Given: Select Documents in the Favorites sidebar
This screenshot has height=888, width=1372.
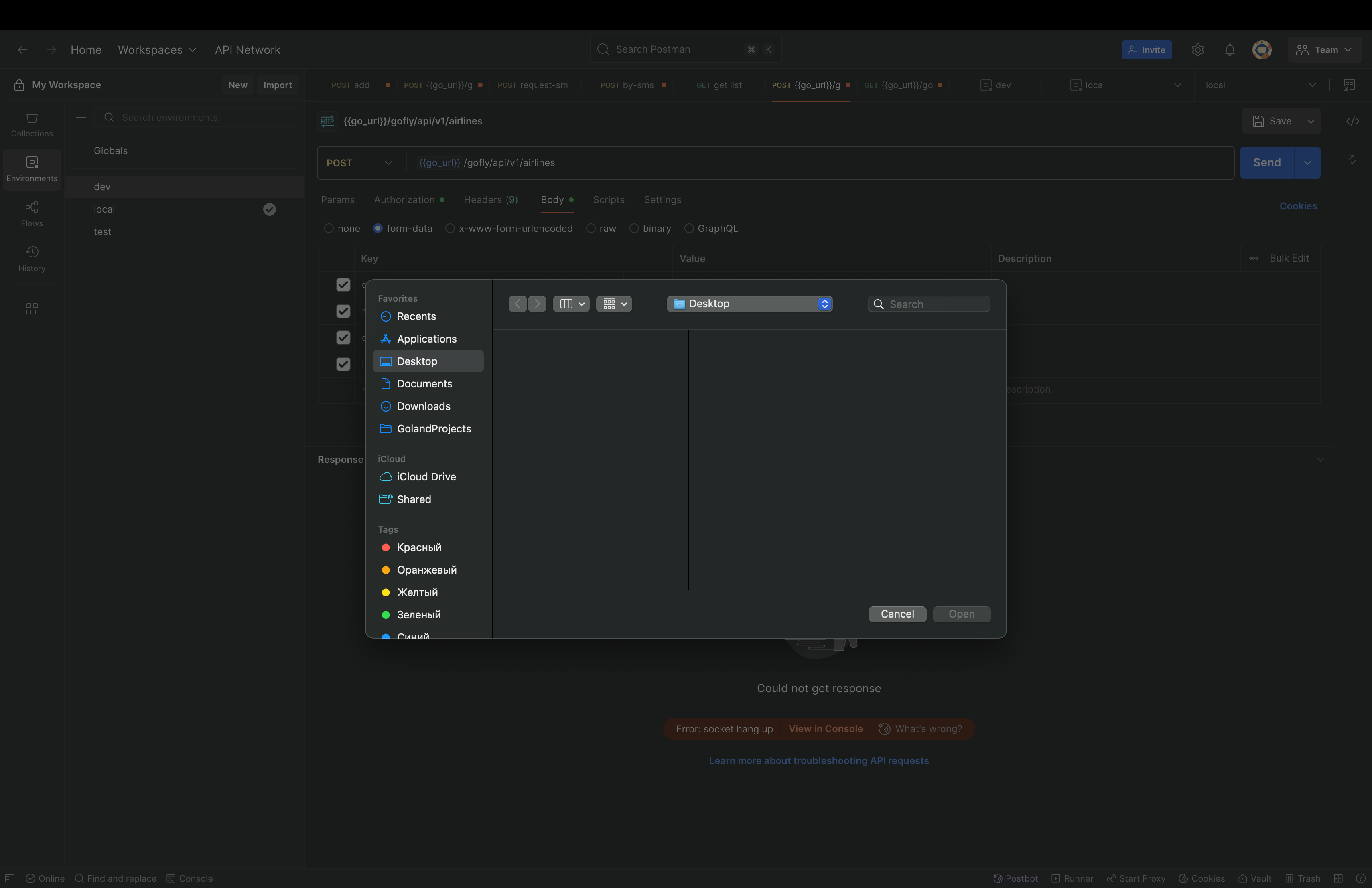Looking at the screenshot, I should coord(424,384).
